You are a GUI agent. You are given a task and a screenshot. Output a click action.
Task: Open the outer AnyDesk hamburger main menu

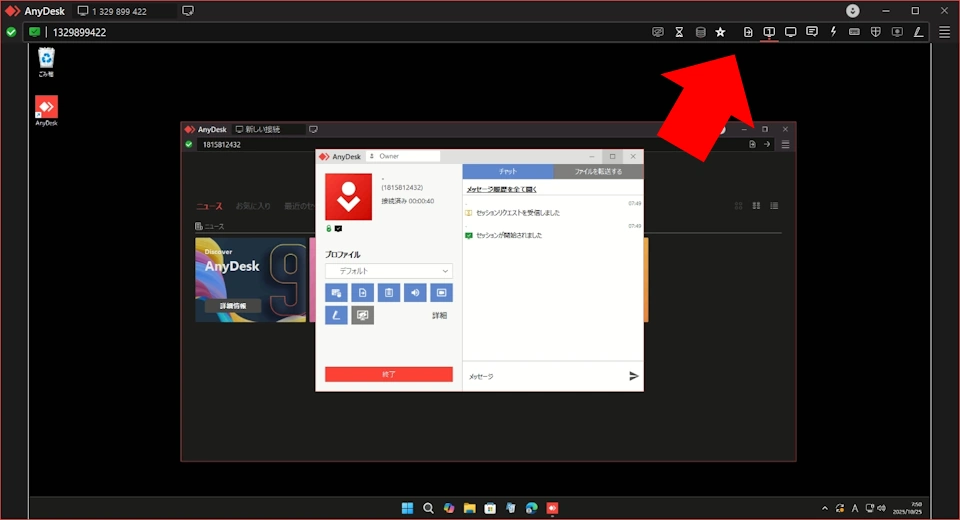pyautogui.click(x=945, y=32)
